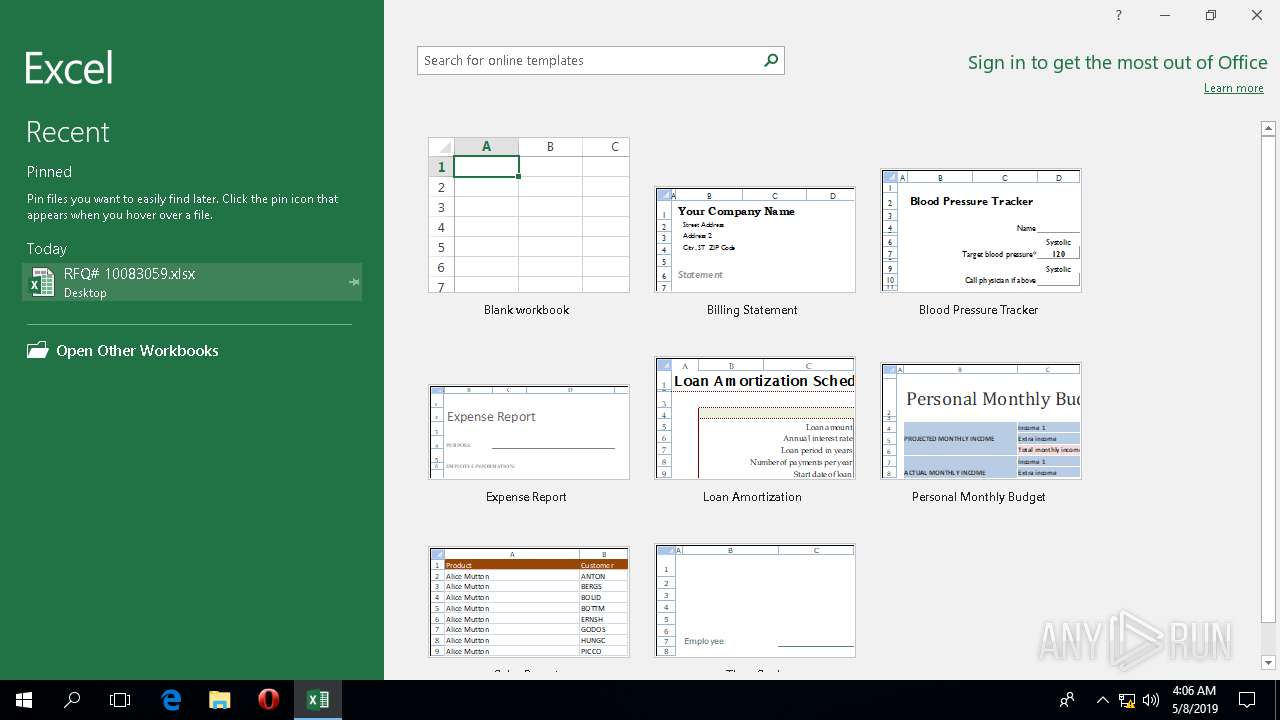Open the recent file RFQ# 10083059.xlsx
The width and height of the screenshot is (1280, 720).
(x=192, y=282)
